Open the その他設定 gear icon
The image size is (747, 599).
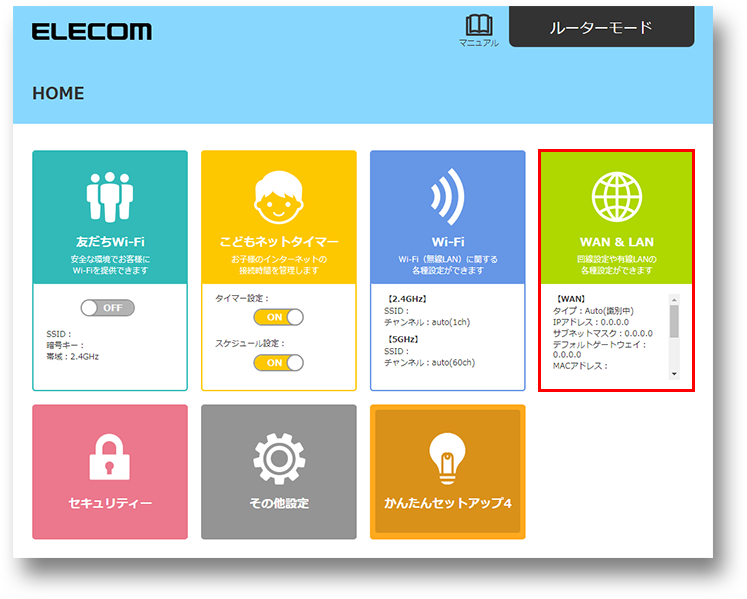[x=279, y=458]
